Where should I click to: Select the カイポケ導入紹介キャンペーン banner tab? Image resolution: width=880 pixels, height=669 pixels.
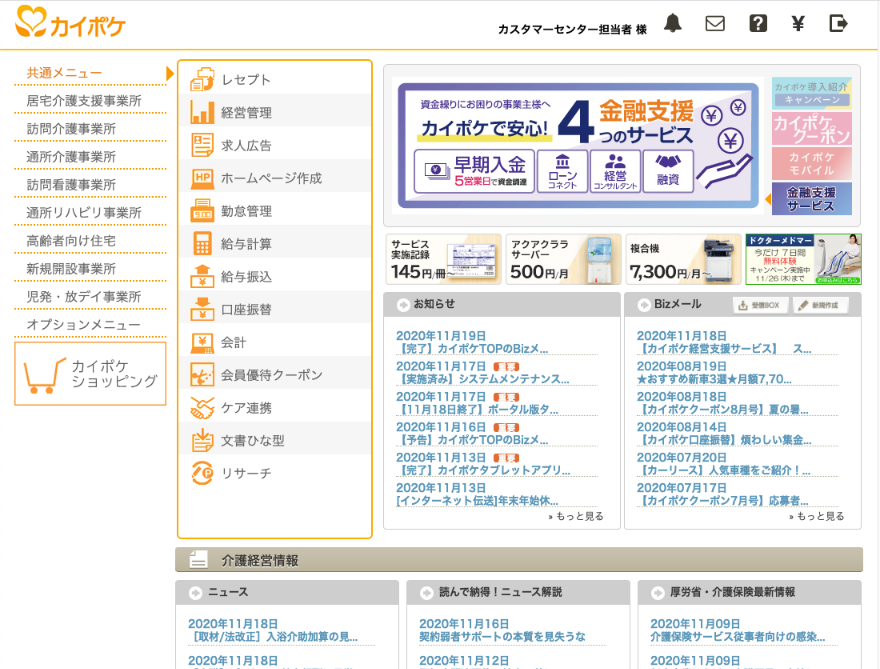812,93
